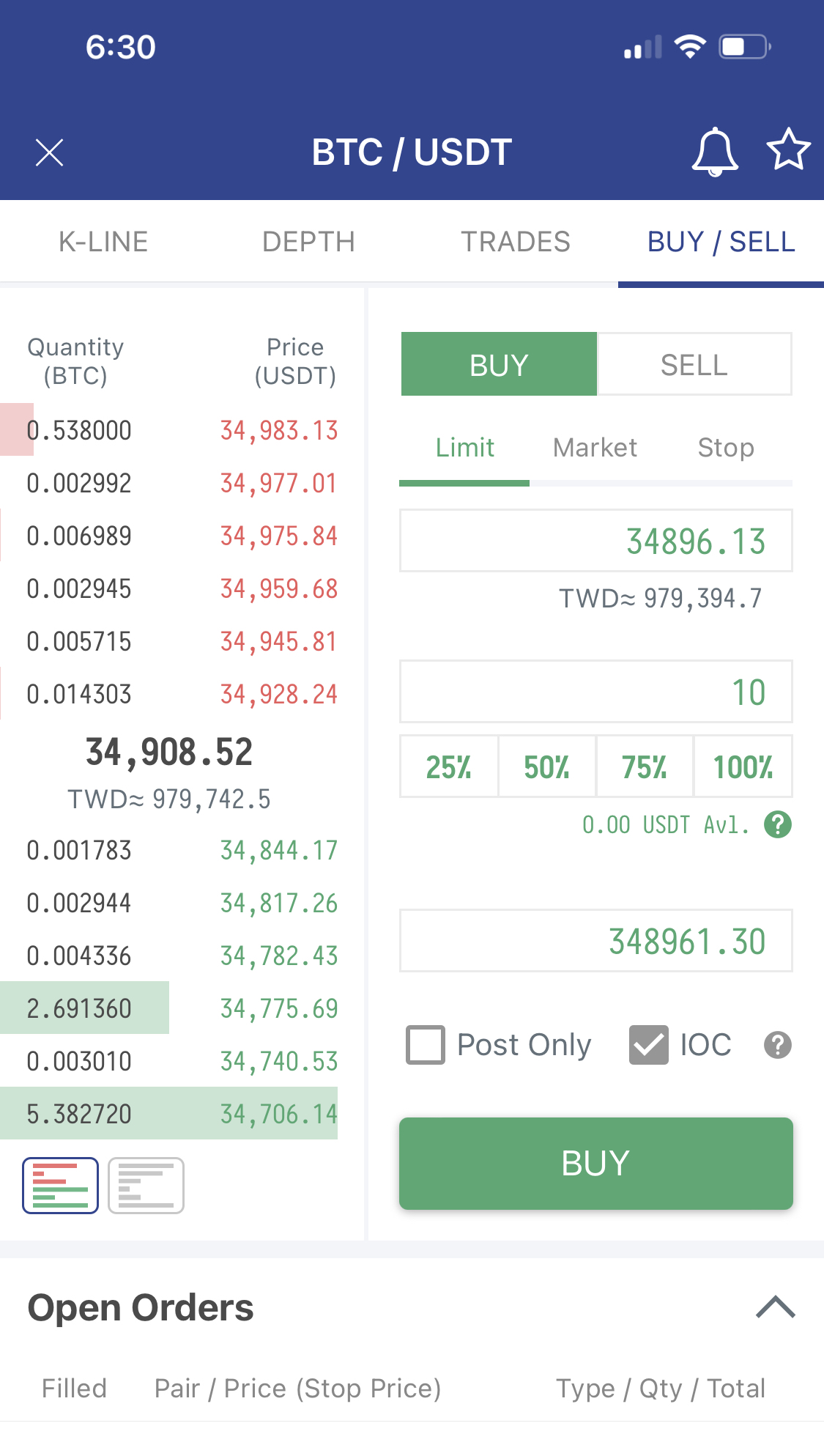Tap the price alert bell icon
This screenshot has height=1456, width=824.
[714, 152]
